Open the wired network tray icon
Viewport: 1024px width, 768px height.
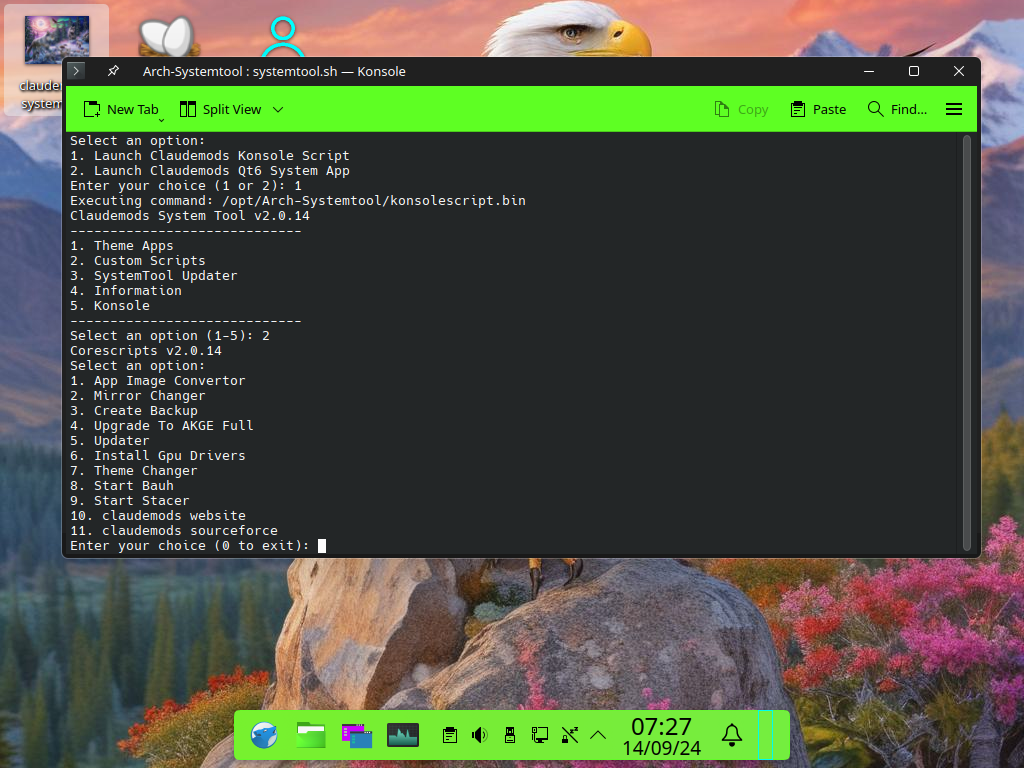(x=539, y=735)
